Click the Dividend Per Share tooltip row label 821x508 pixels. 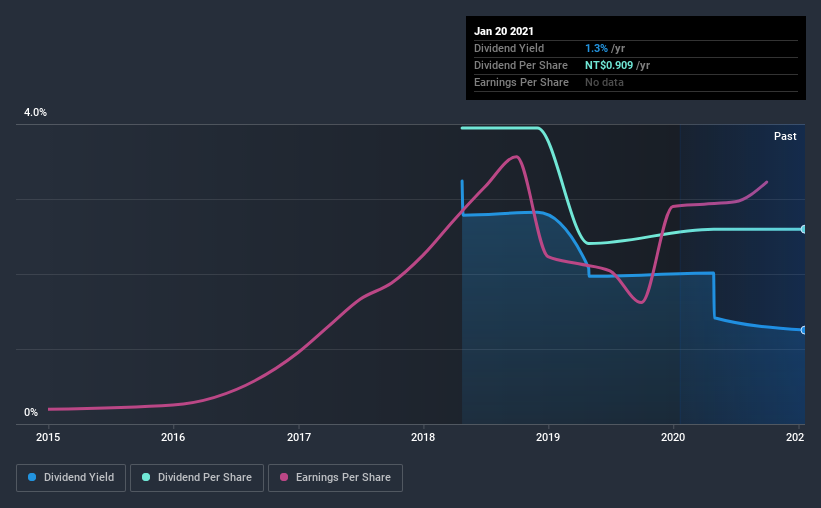coord(520,65)
